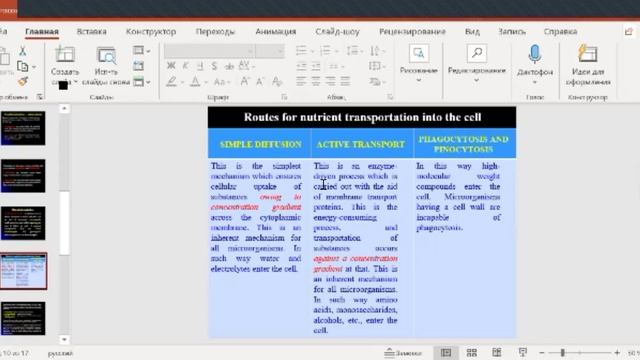Expand the Copy options arrow
640x360 pixels.
pyautogui.click(x=34, y=67)
